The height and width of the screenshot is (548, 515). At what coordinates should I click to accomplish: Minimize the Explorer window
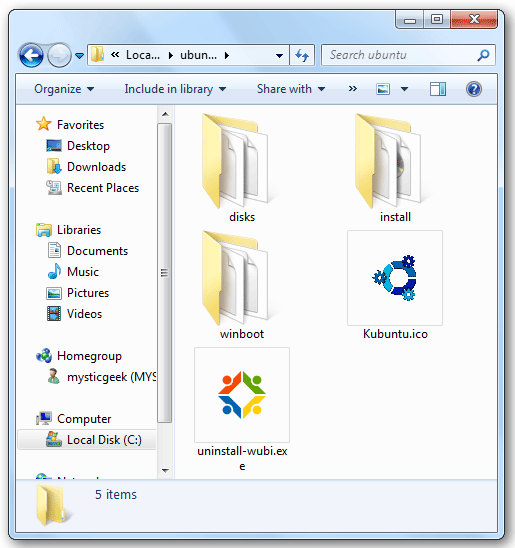(x=409, y=20)
